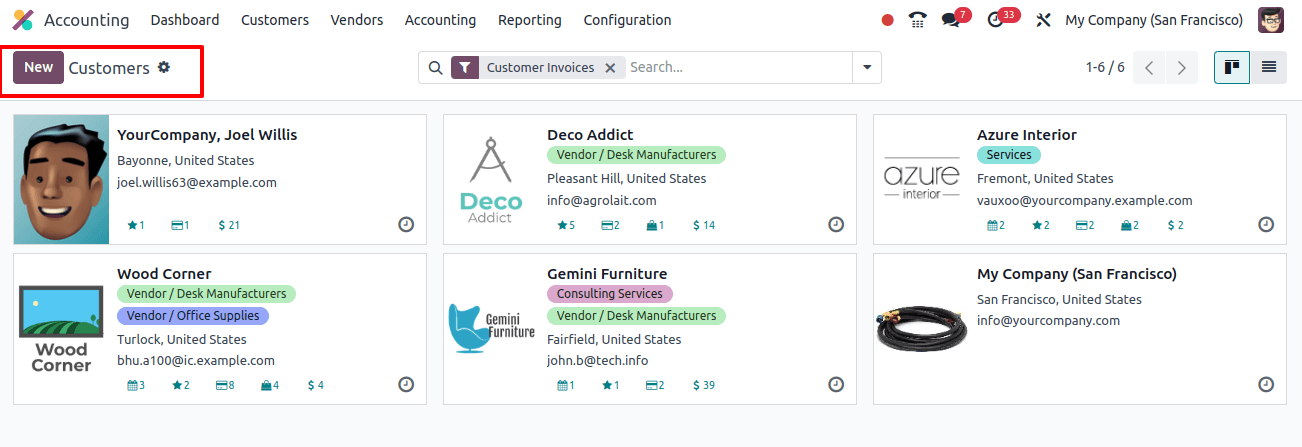Open the Gemini Furniture record title

(607, 274)
